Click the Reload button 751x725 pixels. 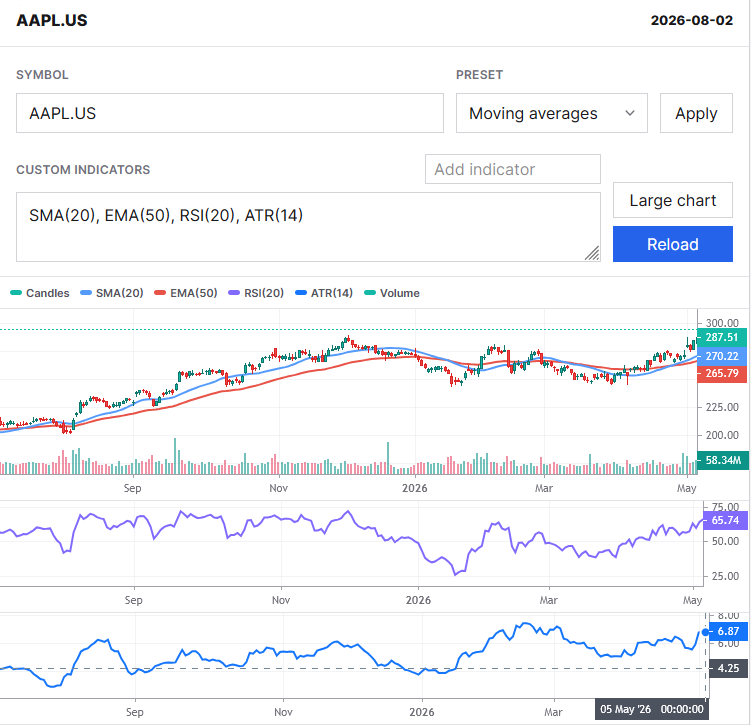[x=672, y=244]
